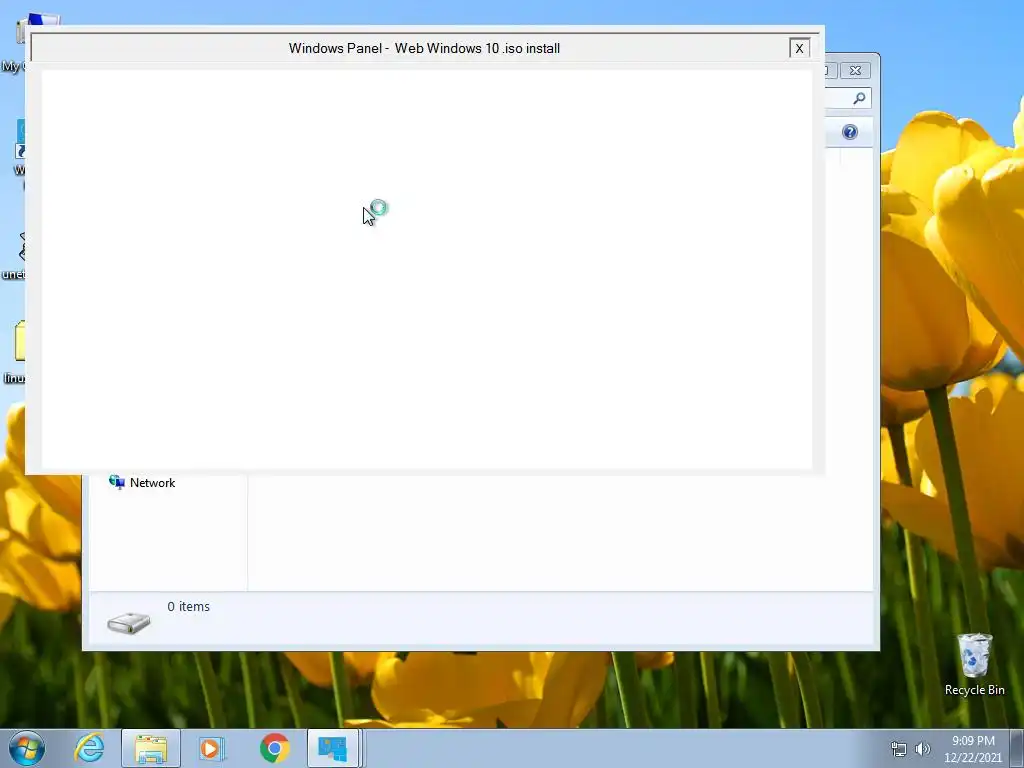1024x768 pixels.
Task: Click the '0 items' status text
Action: click(189, 607)
